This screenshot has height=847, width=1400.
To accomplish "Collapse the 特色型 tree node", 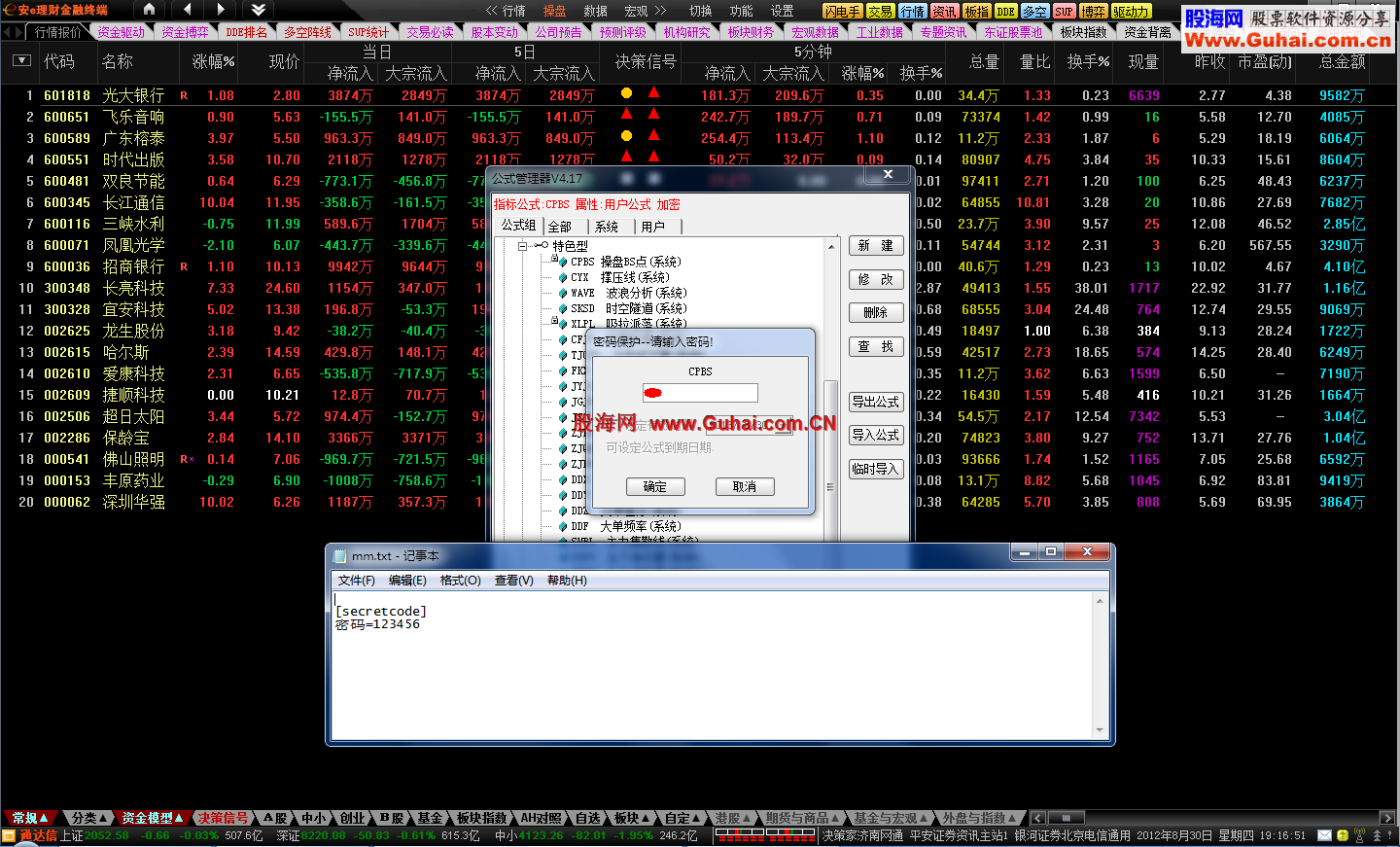I will [x=522, y=246].
